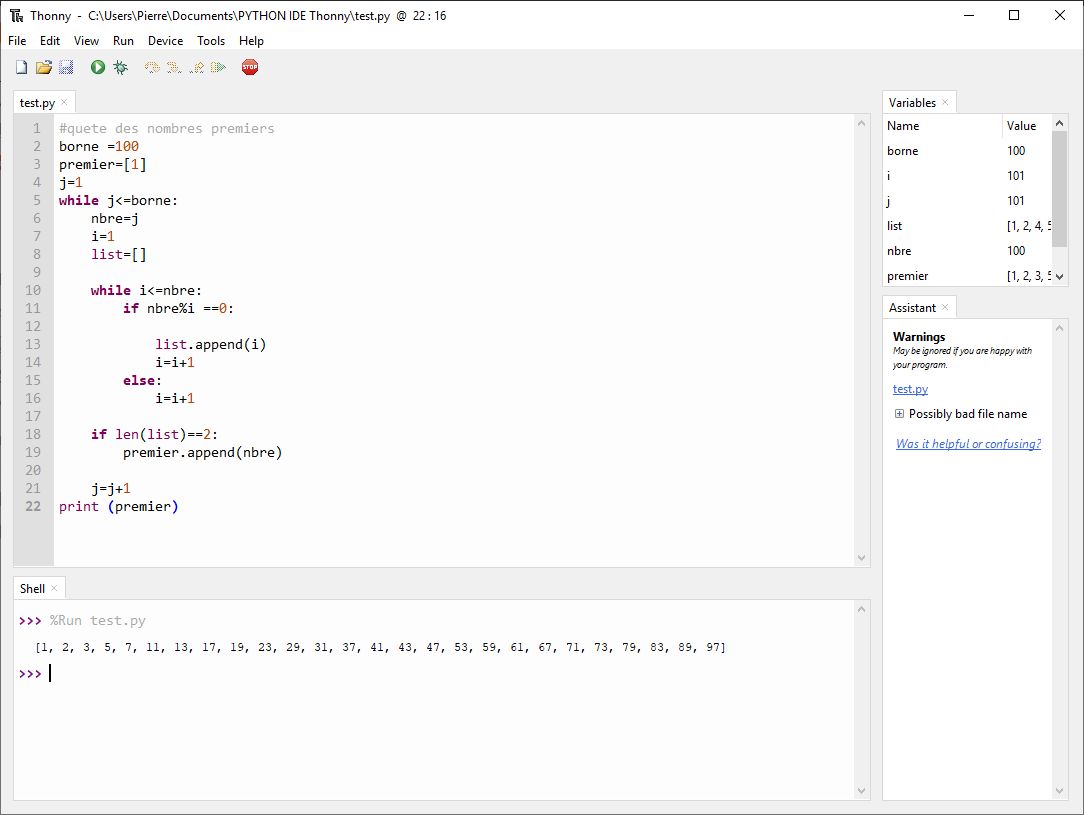Minimize the Thonny window

coord(969,15)
